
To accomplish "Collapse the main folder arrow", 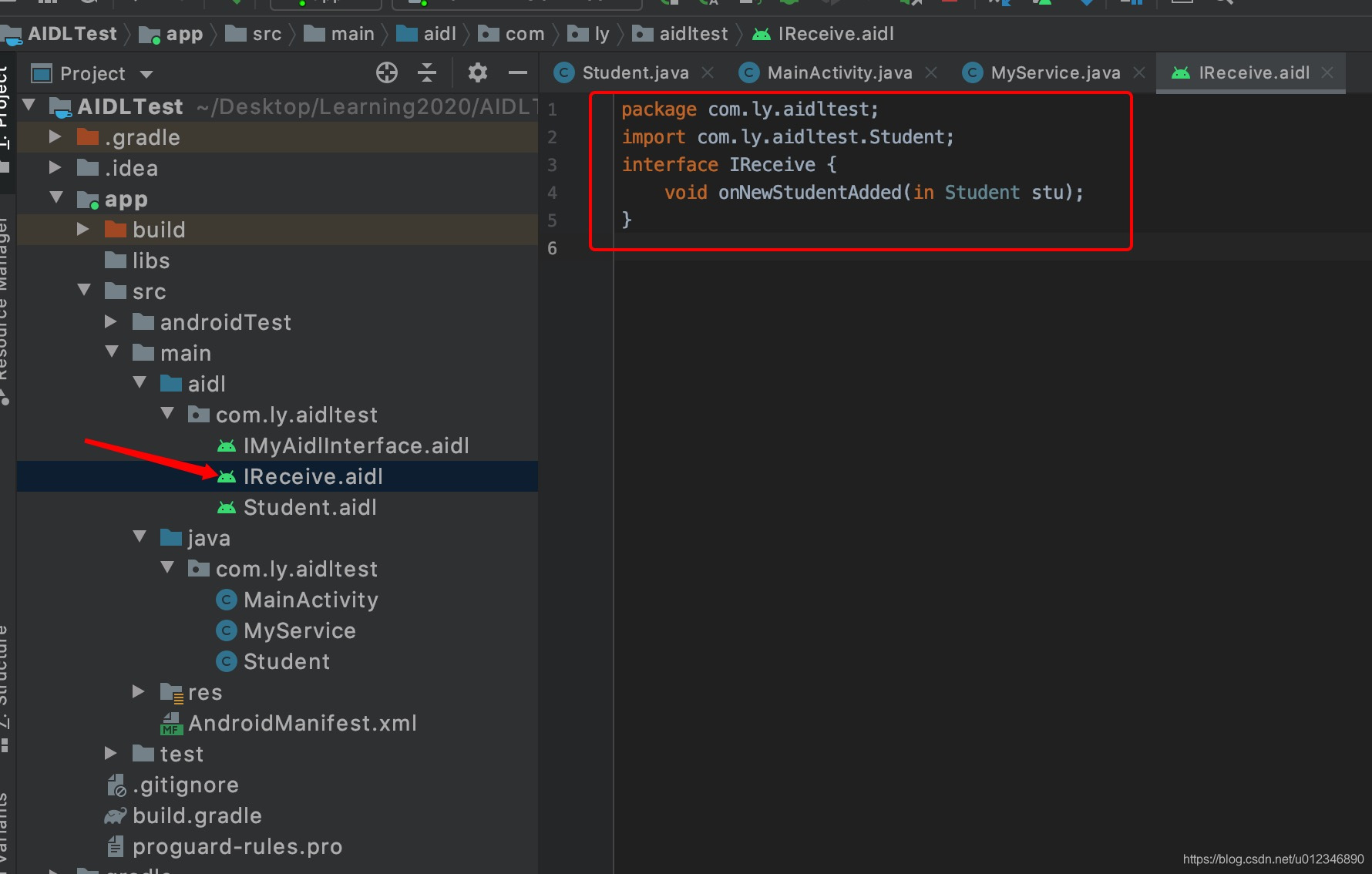I will [x=112, y=352].
